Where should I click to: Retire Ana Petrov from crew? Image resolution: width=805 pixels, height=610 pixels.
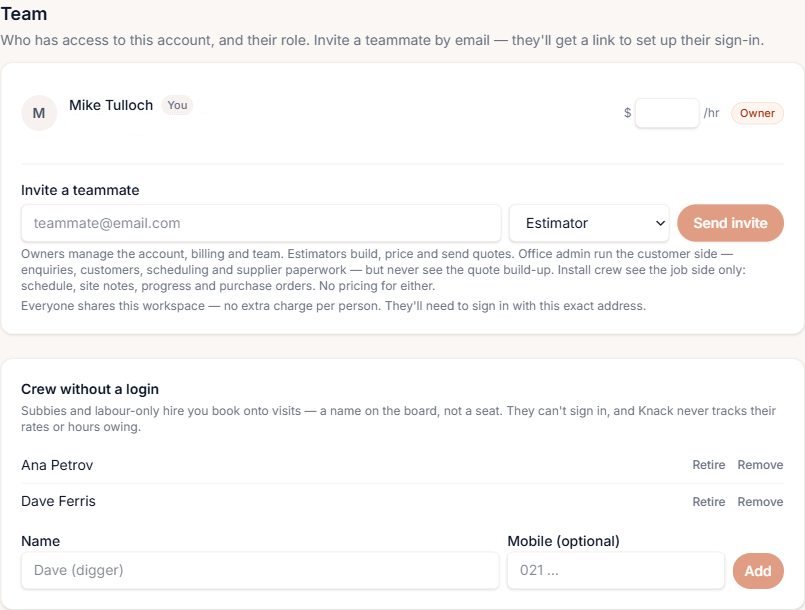708,465
